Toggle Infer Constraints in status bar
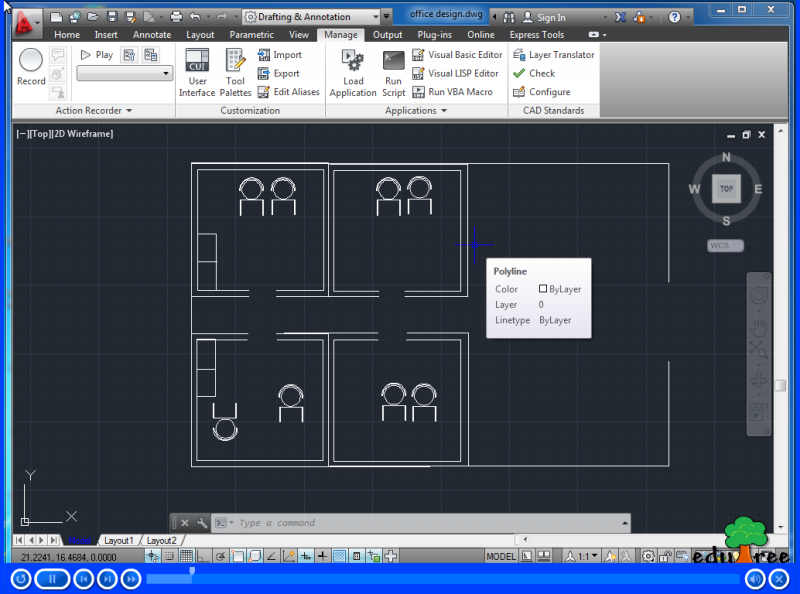 click(153, 556)
